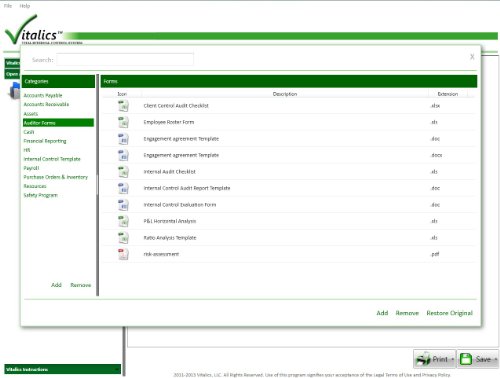Select the Resources category
Screen dimensions: 500x378
coord(35,186)
